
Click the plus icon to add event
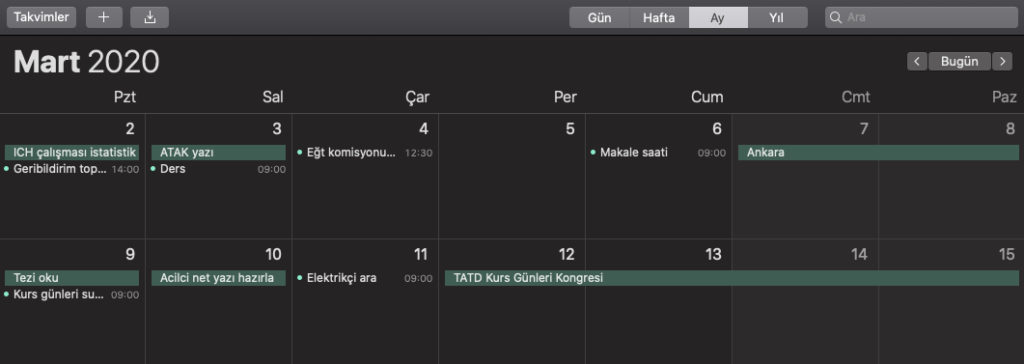104,17
